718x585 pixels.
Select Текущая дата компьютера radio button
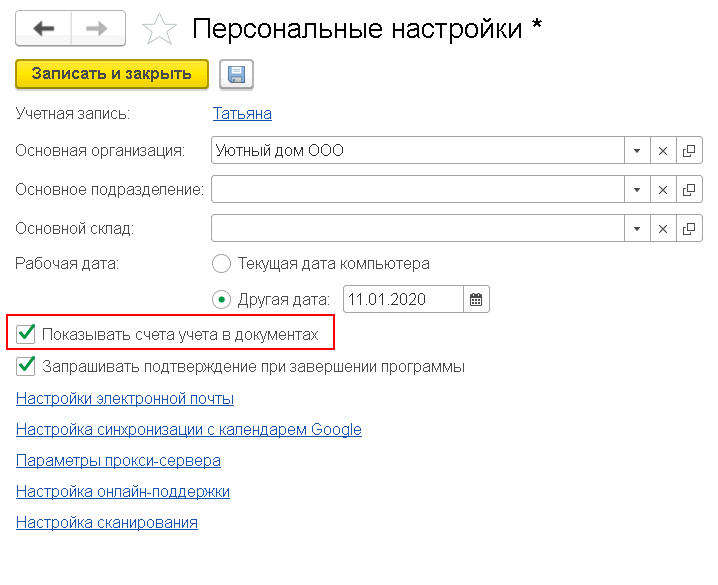point(221,264)
